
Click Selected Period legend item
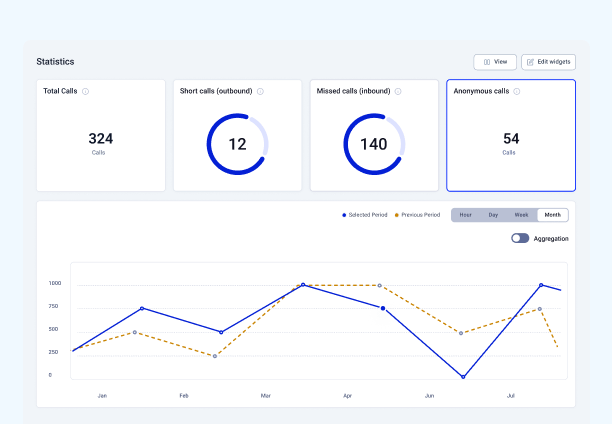tap(365, 215)
